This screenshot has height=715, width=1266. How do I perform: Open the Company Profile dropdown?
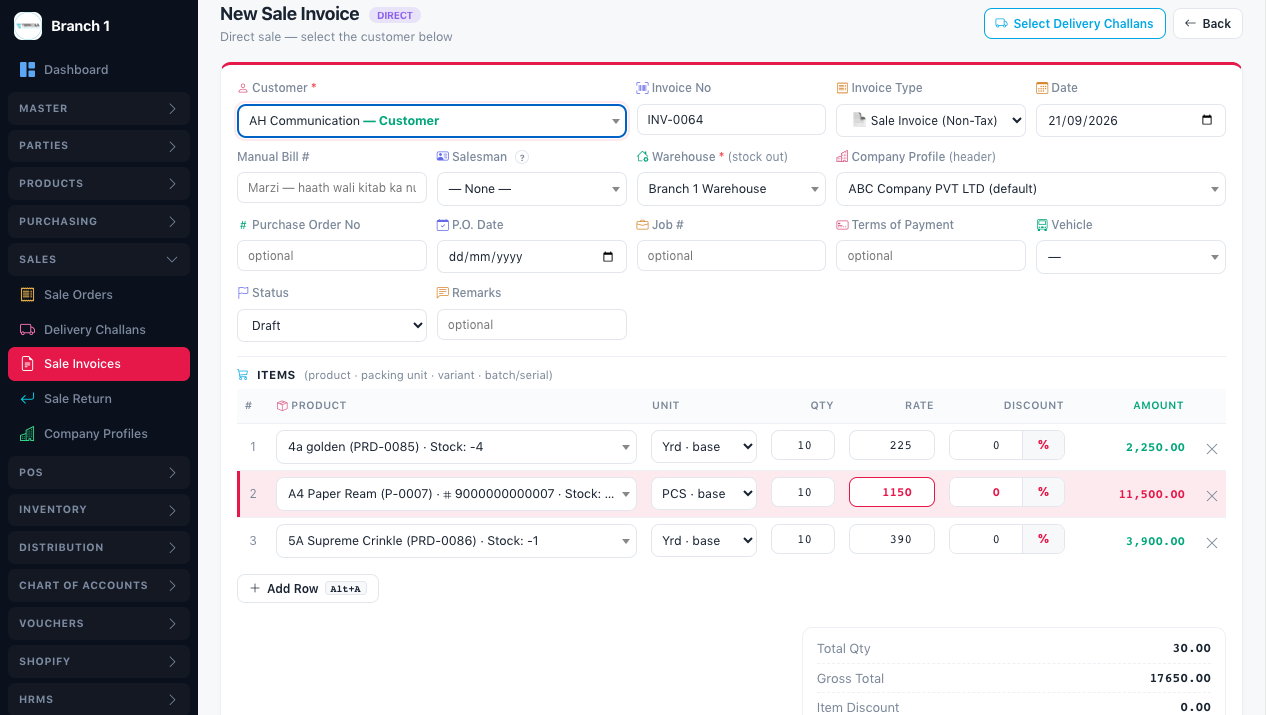1031,189
